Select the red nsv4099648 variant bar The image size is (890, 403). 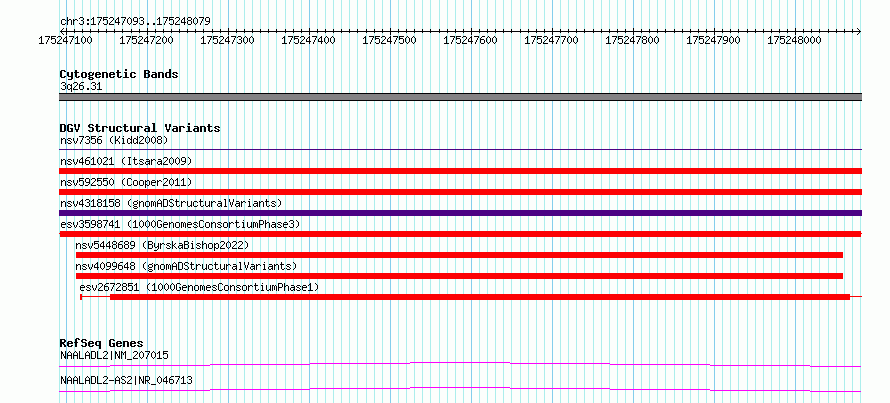coord(459,276)
